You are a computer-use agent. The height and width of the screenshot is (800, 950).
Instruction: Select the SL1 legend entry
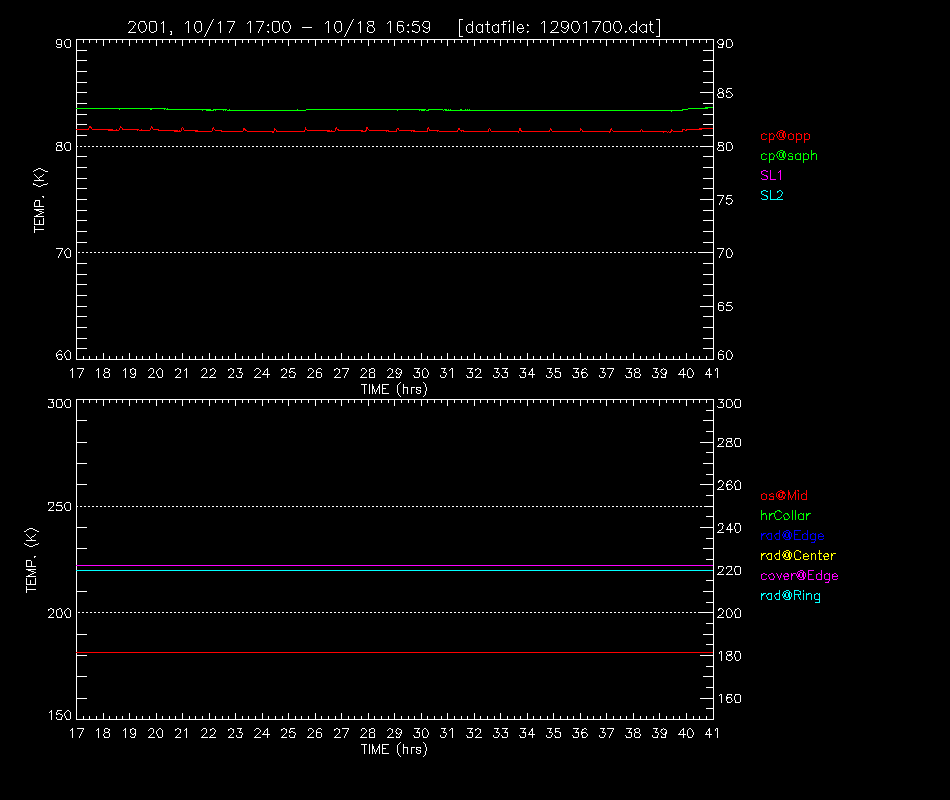[771, 176]
